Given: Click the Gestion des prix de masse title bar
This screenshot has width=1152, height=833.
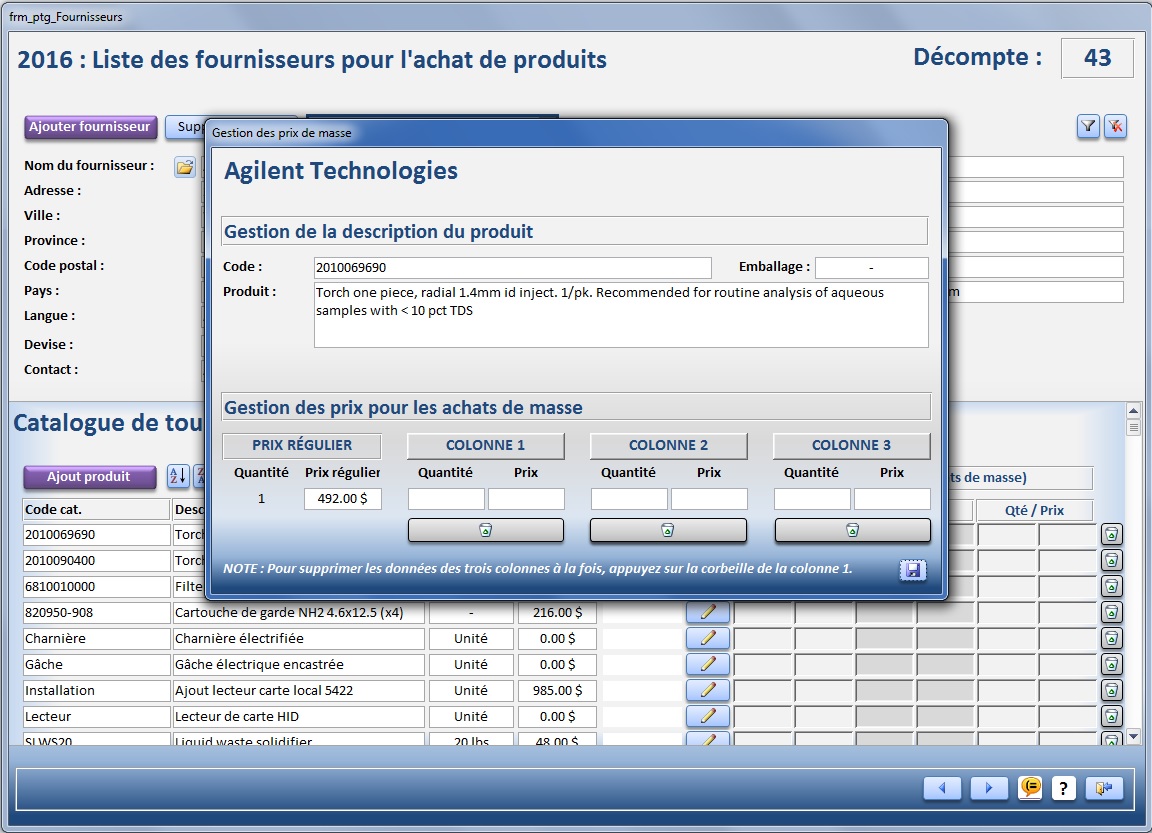Looking at the screenshot, I should click(577, 133).
